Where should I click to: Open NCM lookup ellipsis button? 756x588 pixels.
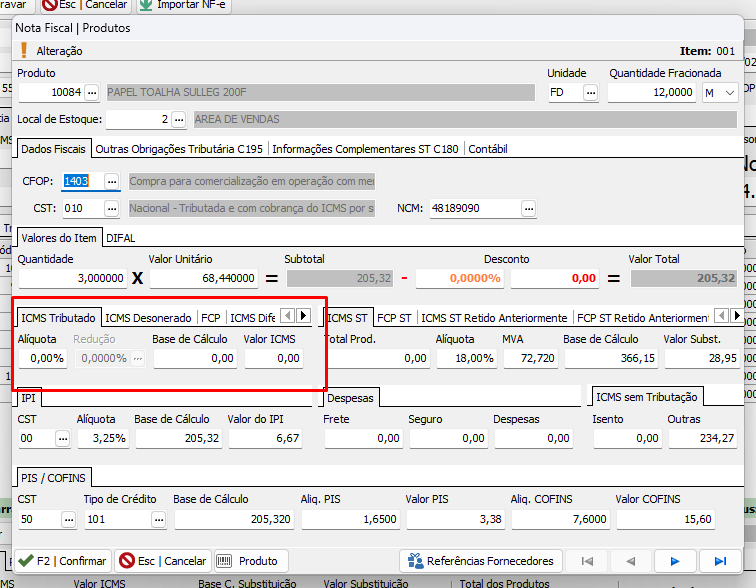click(528, 209)
